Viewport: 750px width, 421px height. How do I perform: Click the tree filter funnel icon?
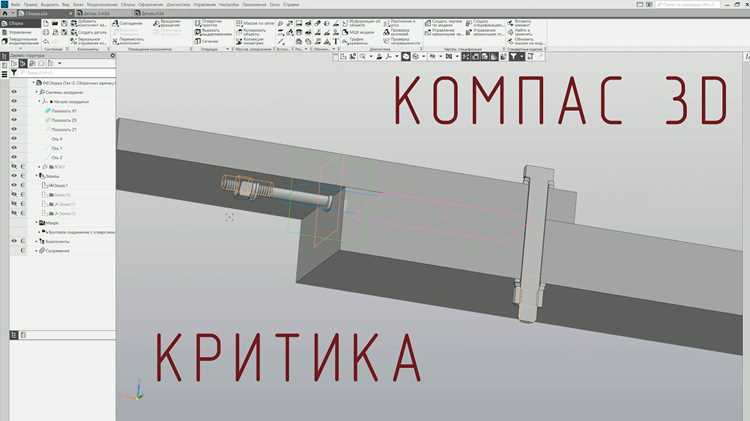(x=14, y=72)
